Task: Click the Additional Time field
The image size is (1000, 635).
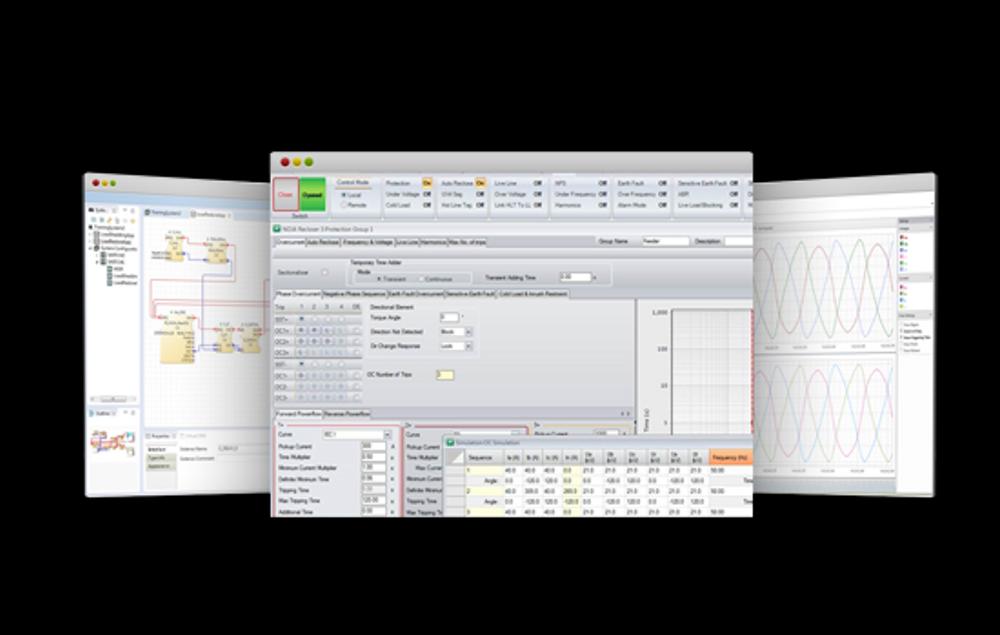Action: (374, 511)
